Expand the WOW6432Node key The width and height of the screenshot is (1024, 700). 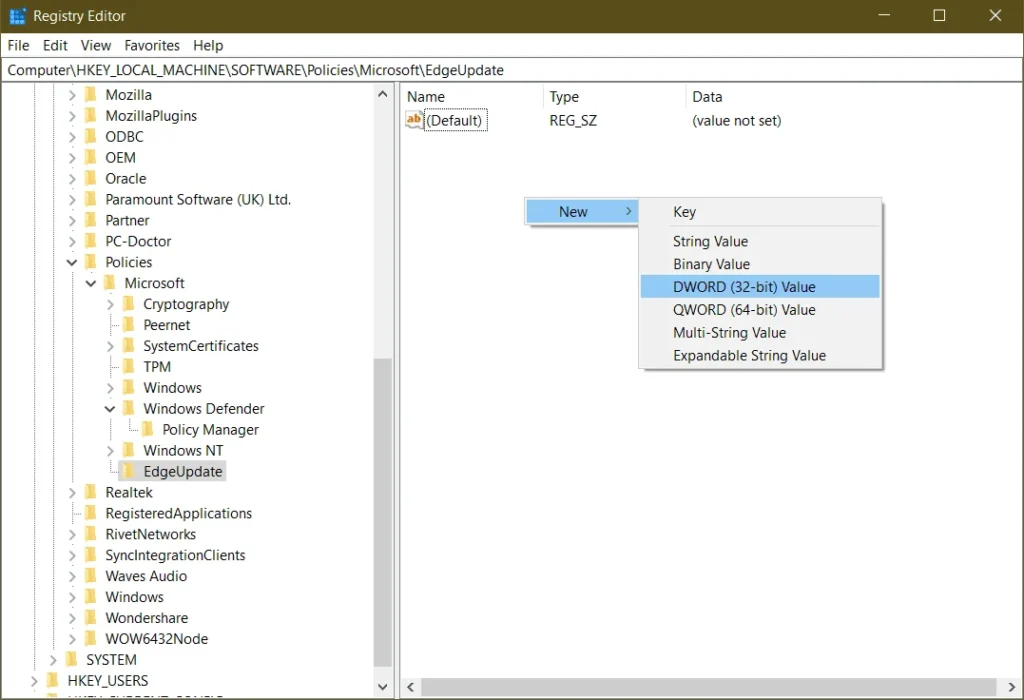click(x=72, y=639)
